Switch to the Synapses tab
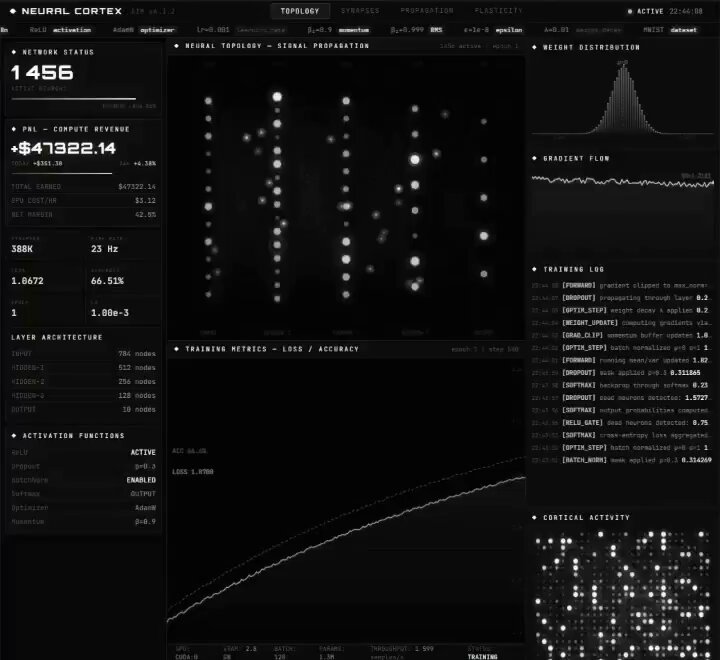Image resolution: width=720 pixels, height=660 pixels. (359, 11)
